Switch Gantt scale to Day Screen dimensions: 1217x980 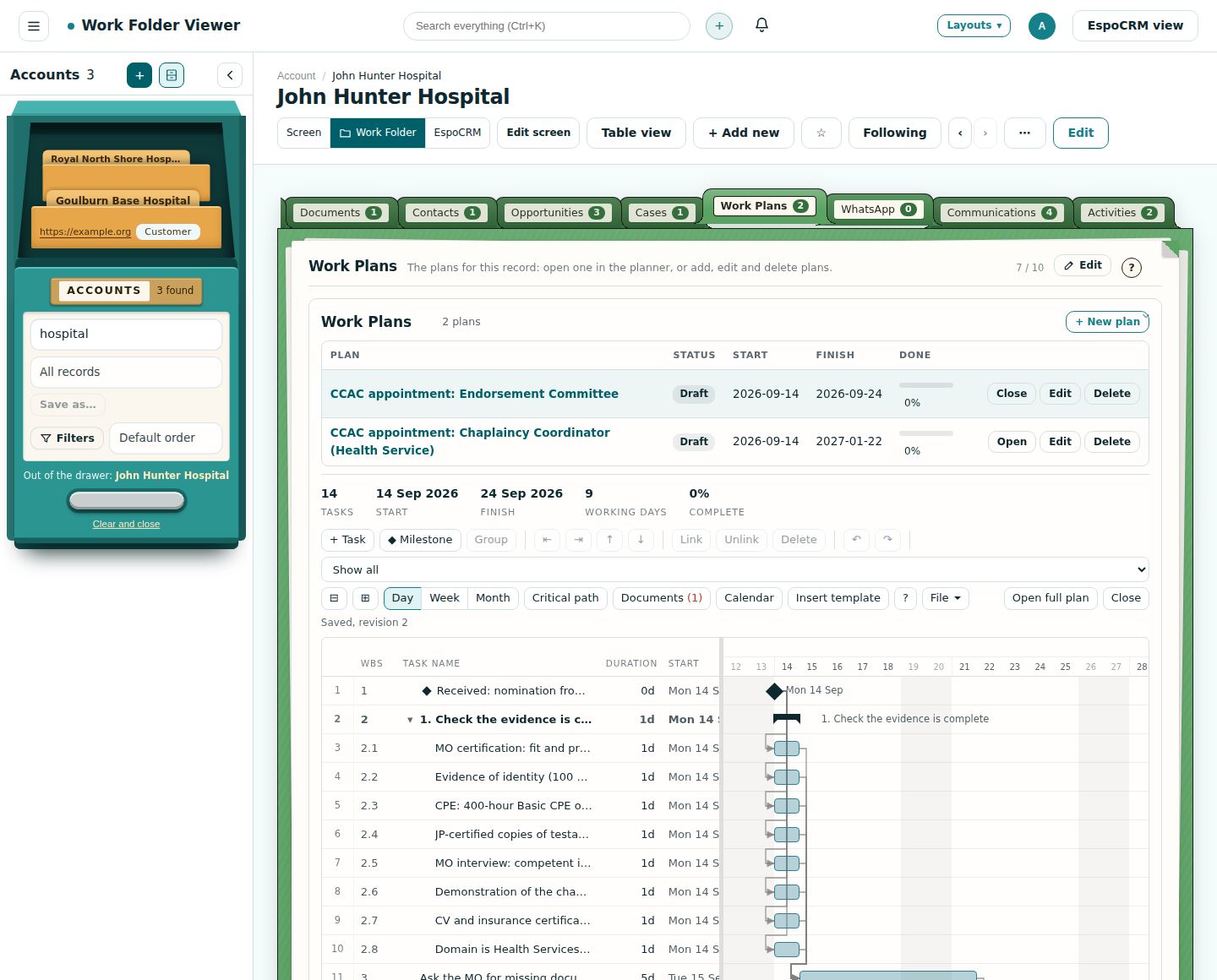(402, 598)
